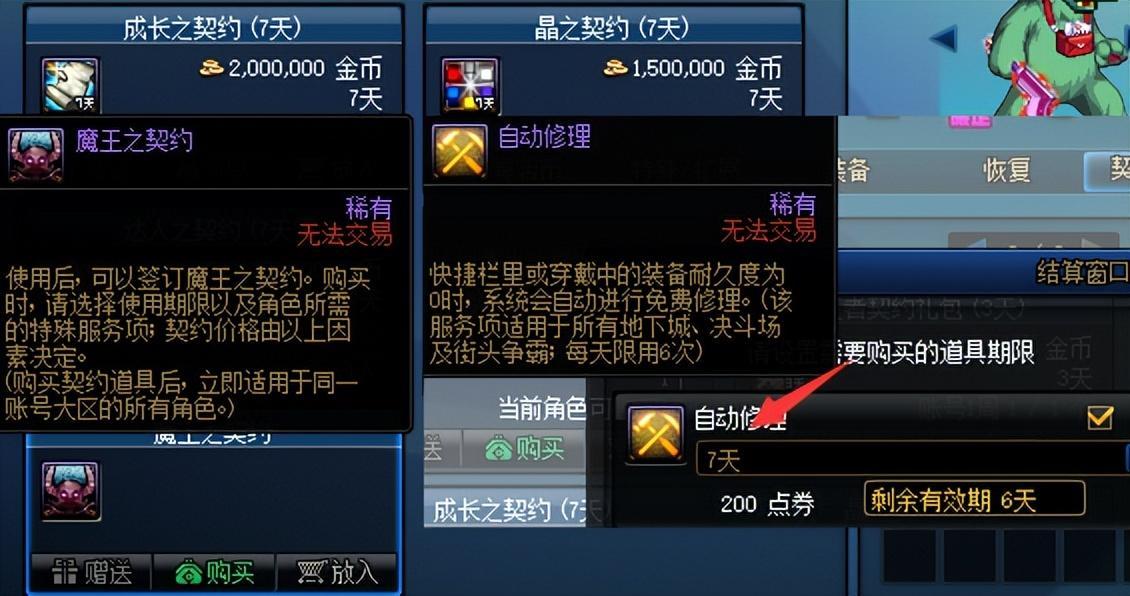This screenshot has height=596, width=1130.
Task: Click the 自动修理 hammer icon in tooltip
Action: (x=460, y=151)
